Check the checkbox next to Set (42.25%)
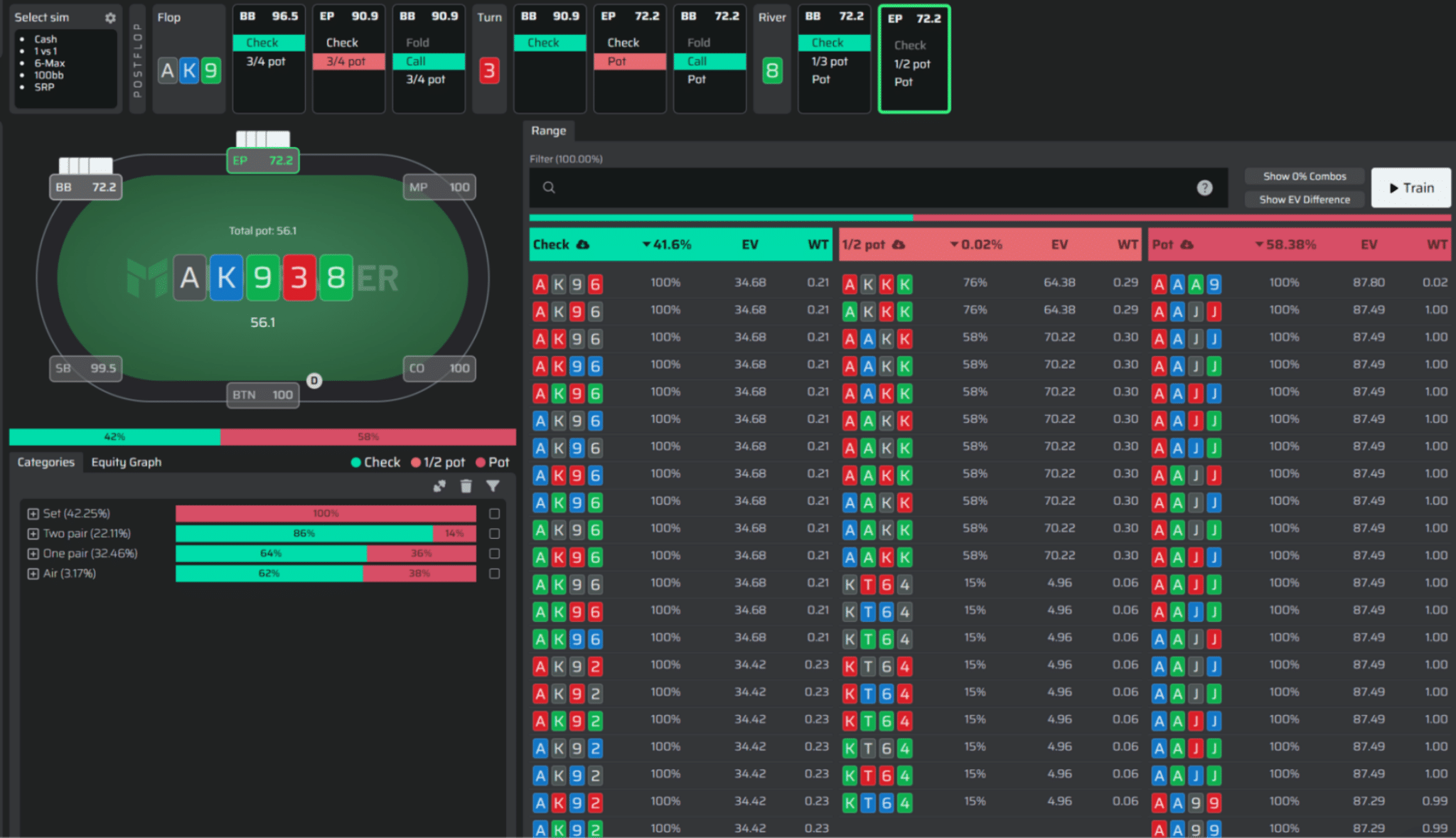This screenshot has height=838, width=1456. (495, 512)
